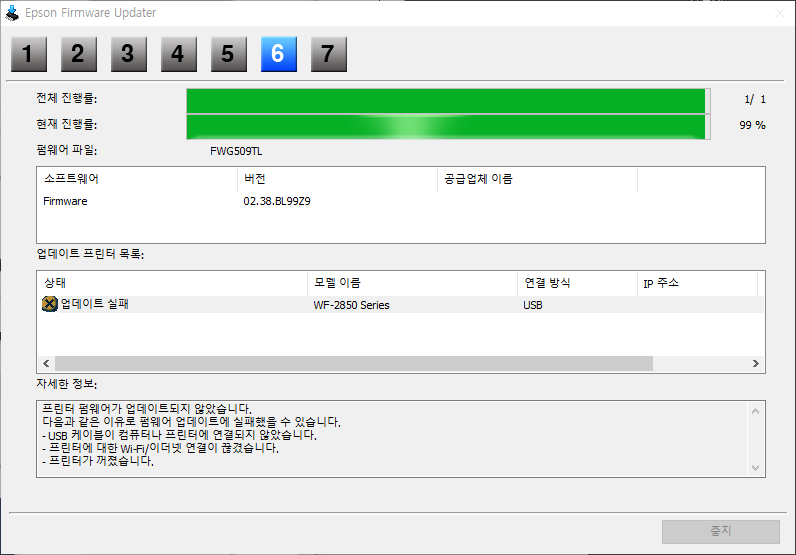
Task: Select the 업데이트 실패 status text
Action: (94, 304)
